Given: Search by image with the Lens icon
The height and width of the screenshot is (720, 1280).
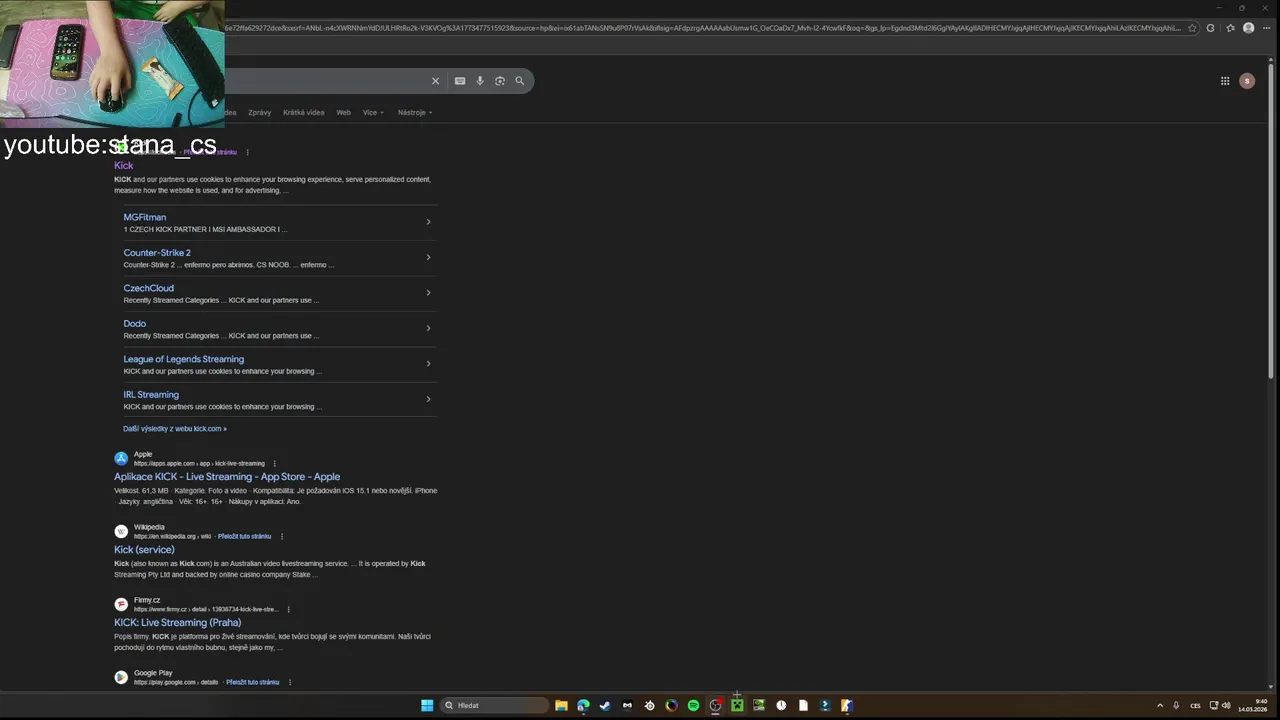Looking at the screenshot, I should 500,81.
